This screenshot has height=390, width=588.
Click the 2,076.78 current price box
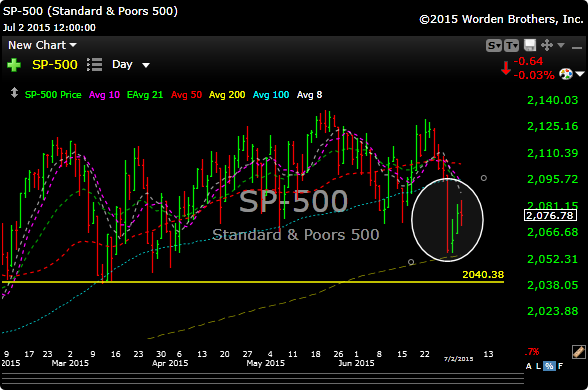[x=550, y=215]
